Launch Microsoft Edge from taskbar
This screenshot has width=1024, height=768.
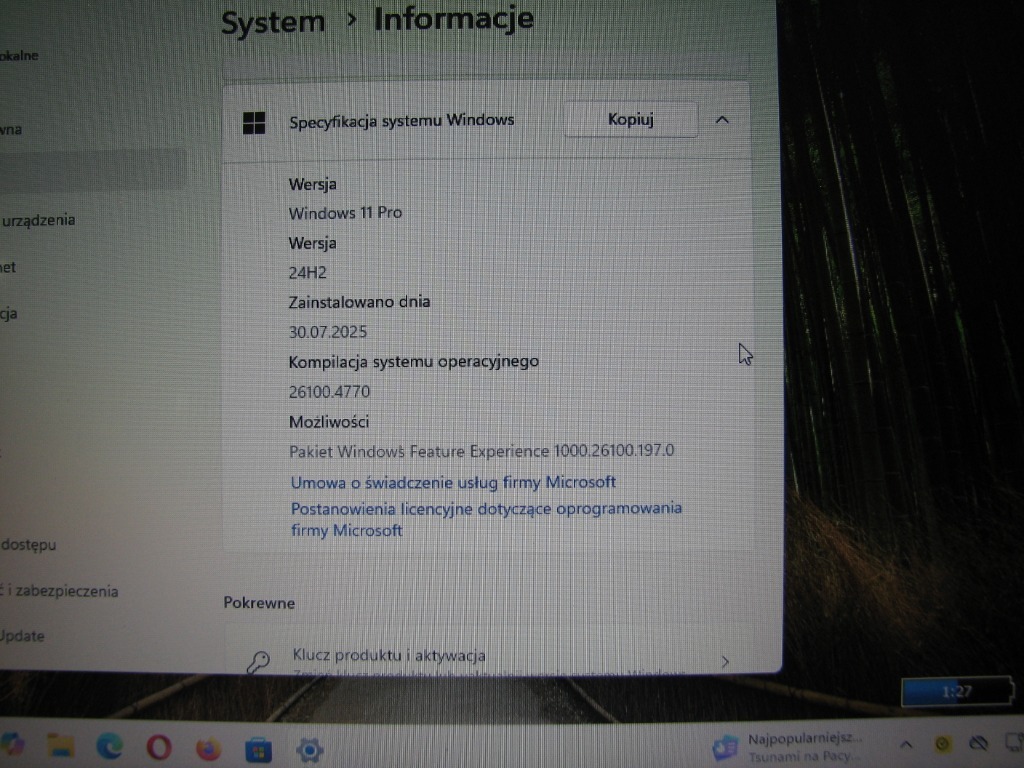tap(110, 747)
